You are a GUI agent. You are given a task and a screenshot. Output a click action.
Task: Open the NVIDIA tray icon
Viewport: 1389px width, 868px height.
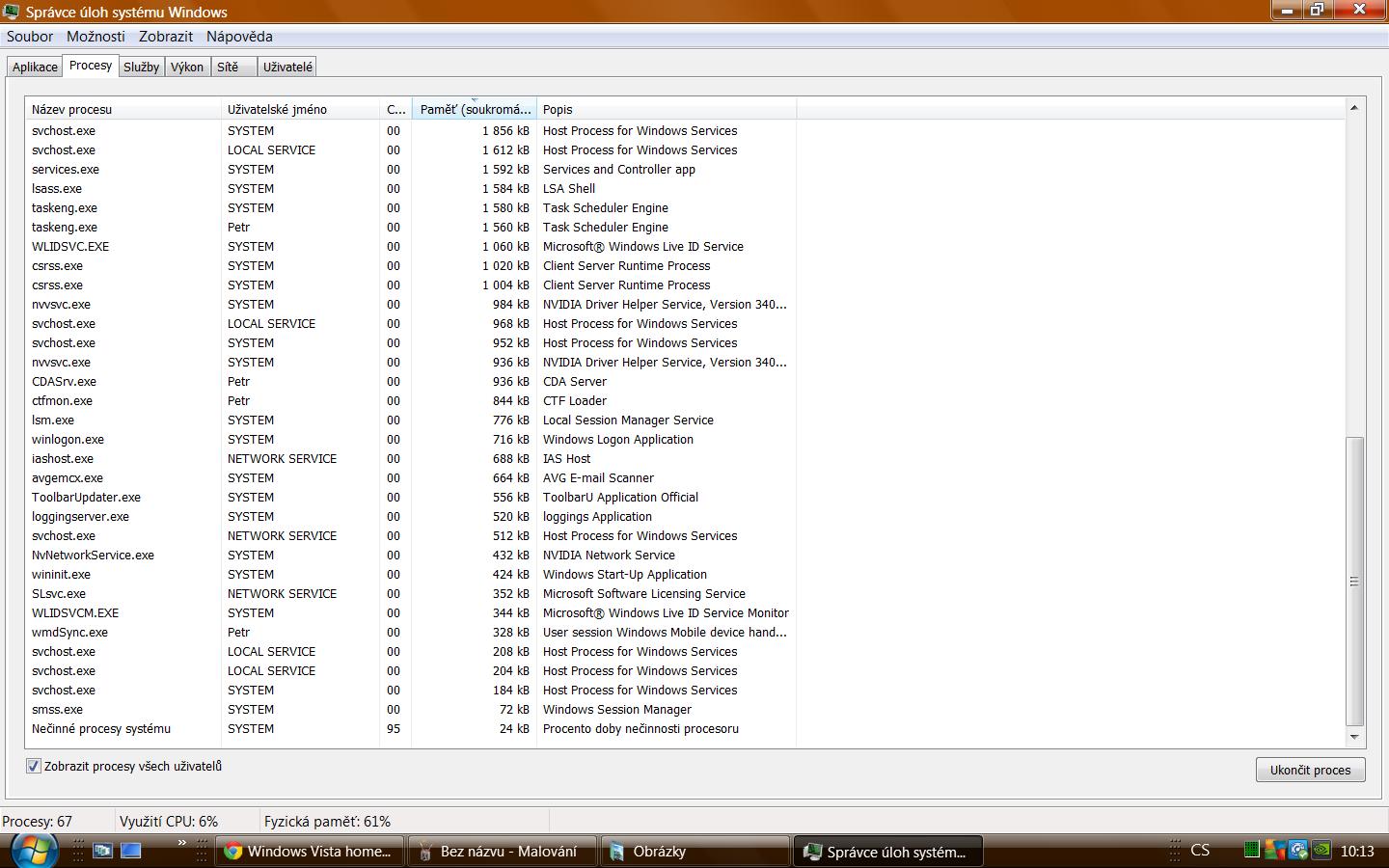click(x=1322, y=851)
